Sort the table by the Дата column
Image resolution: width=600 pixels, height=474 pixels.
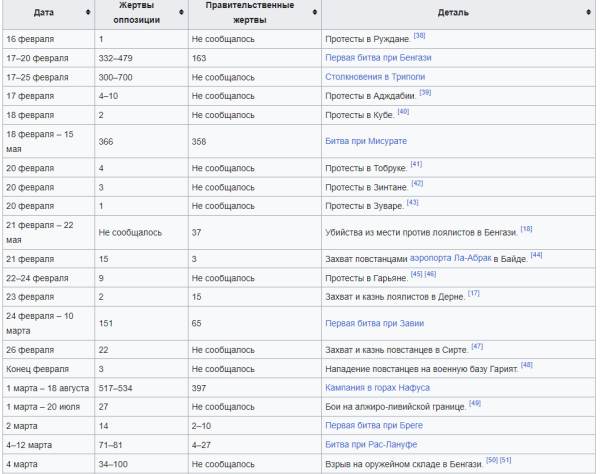(x=87, y=13)
